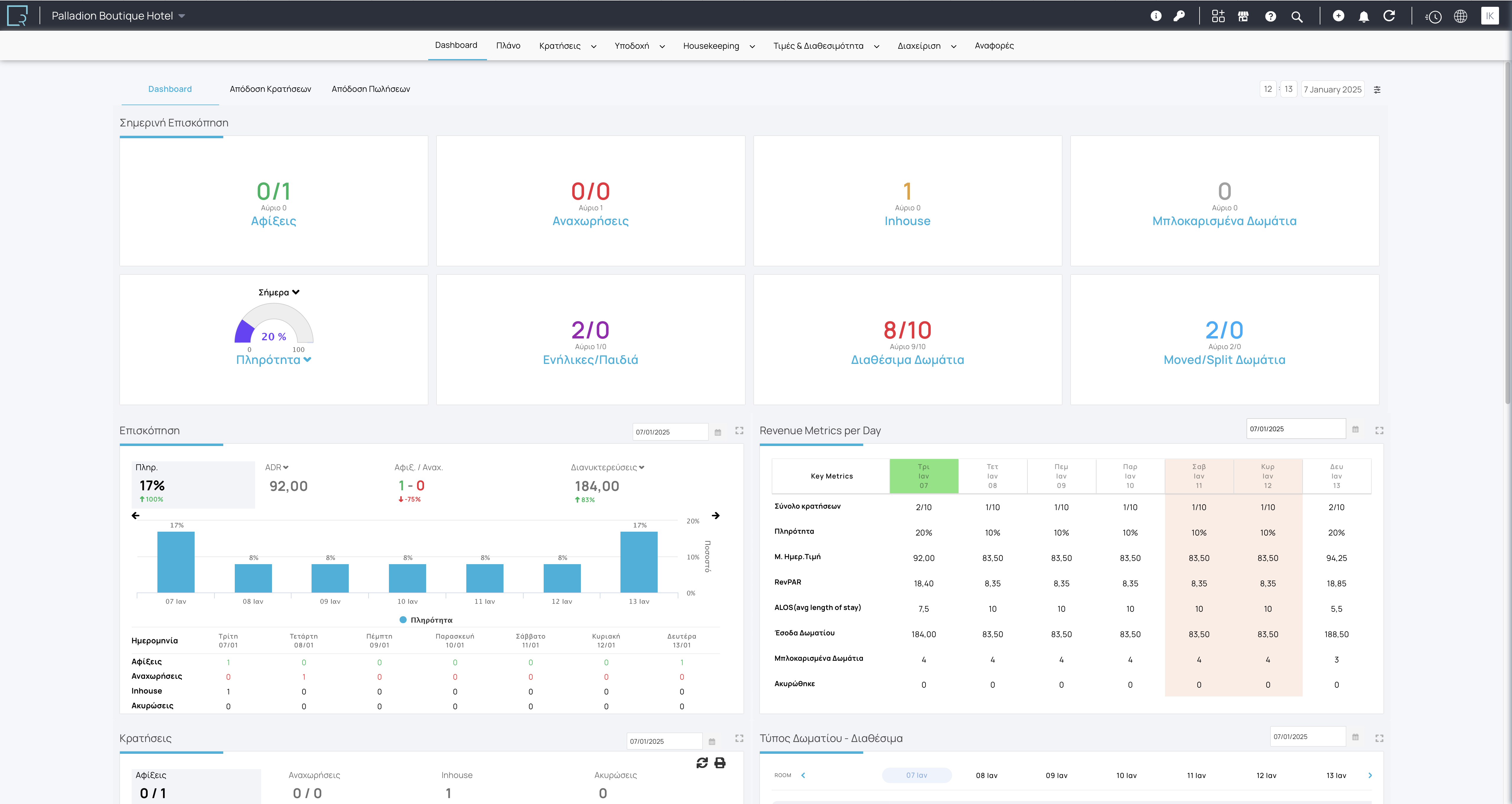Image resolution: width=1512 pixels, height=804 pixels.
Task: Open Ενήλικες/Παιδιά card link
Action: pyautogui.click(x=591, y=360)
